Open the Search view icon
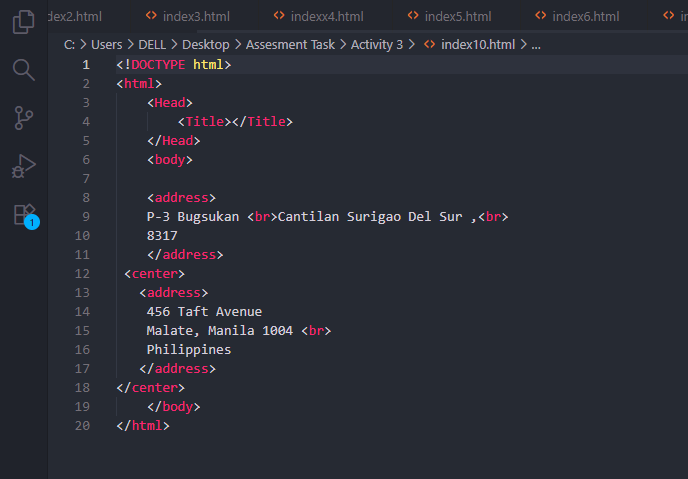The height and width of the screenshot is (479, 688). pos(23,69)
